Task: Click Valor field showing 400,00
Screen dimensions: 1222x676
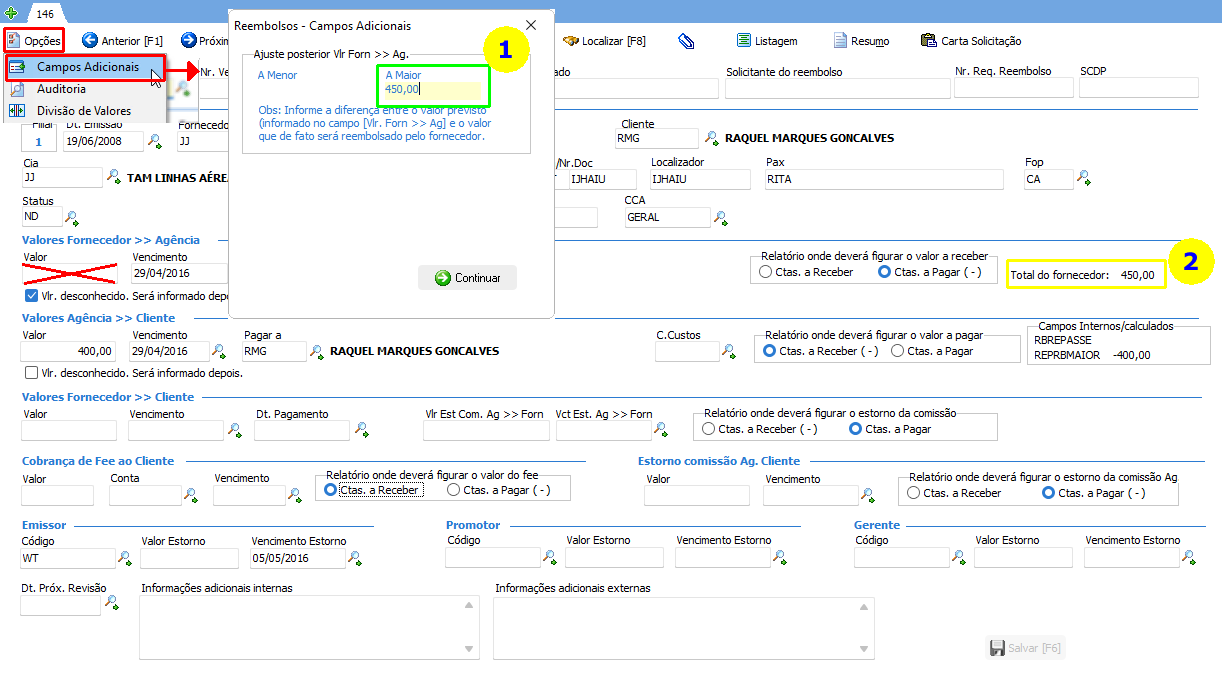Action: point(69,351)
